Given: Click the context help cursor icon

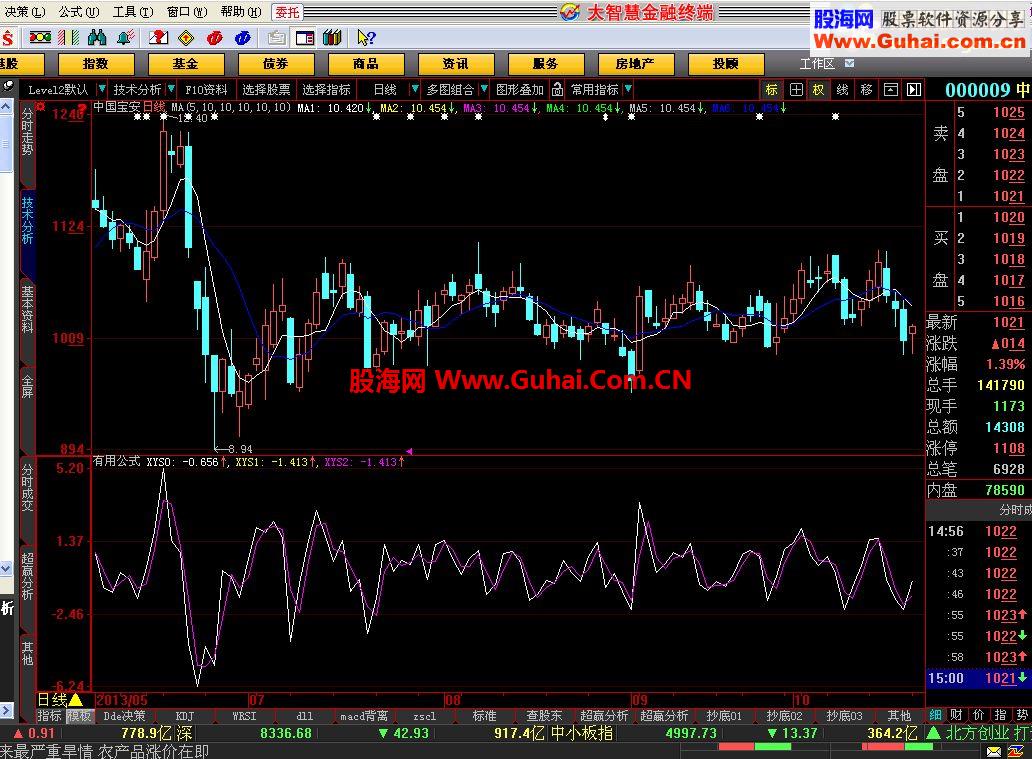Looking at the screenshot, I should tap(366, 38).
